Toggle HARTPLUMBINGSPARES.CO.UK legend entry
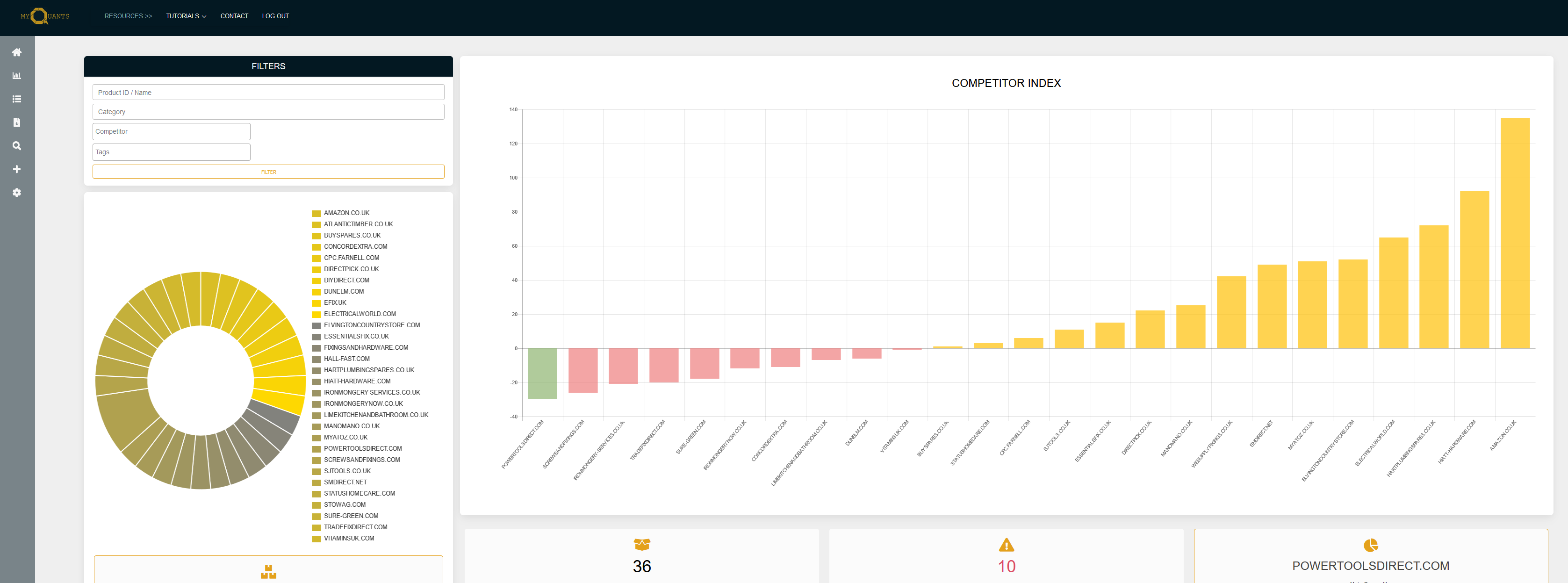Image resolution: width=1568 pixels, height=583 pixels. coord(363,371)
